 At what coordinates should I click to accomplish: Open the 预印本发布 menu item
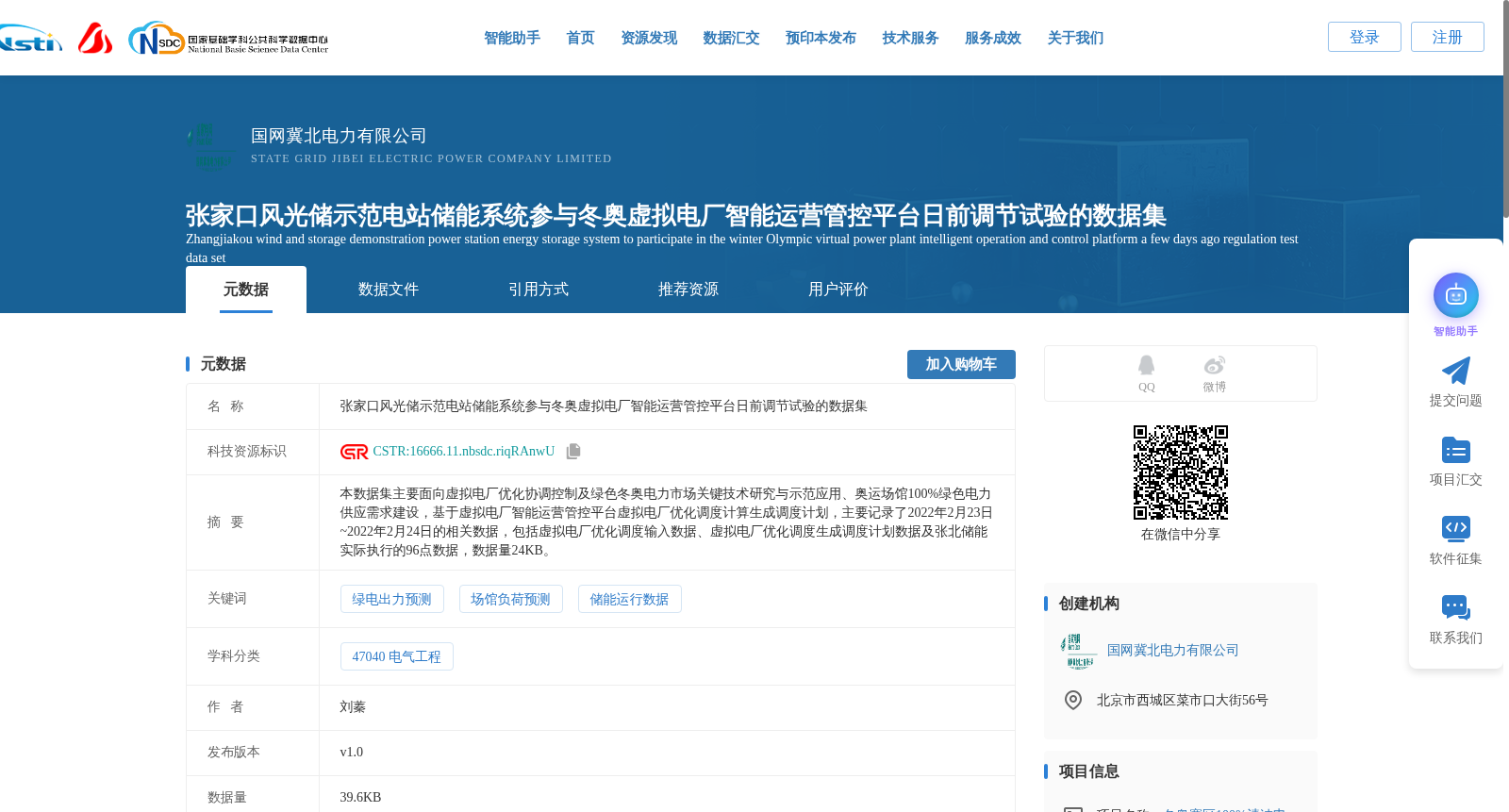click(821, 38)
